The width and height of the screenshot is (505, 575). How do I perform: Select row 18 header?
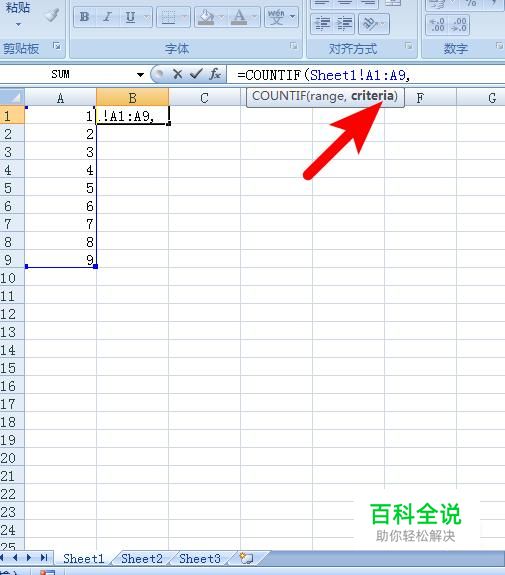pyautogui.click(x=12, y=422)
